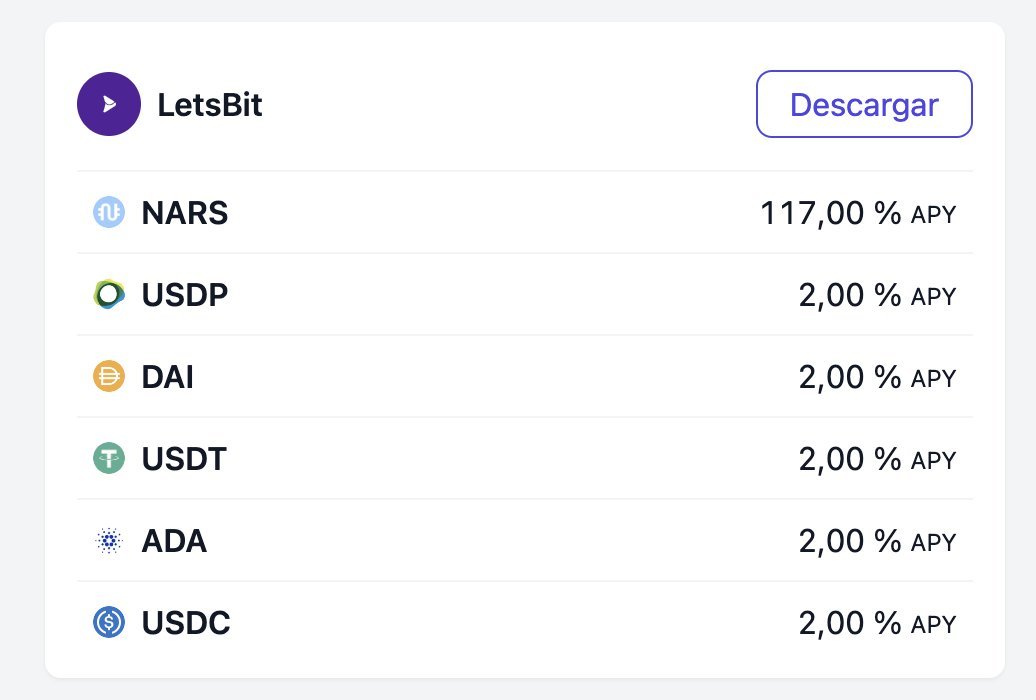Click the NARS coin icon
The image size is (1036, 700).
109,212
